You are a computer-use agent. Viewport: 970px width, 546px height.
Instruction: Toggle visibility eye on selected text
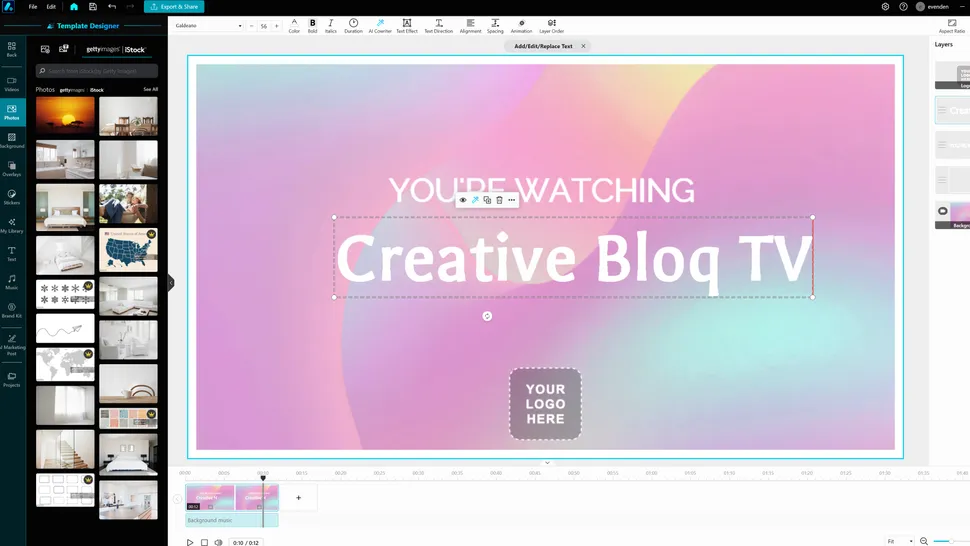click(462, 200)
